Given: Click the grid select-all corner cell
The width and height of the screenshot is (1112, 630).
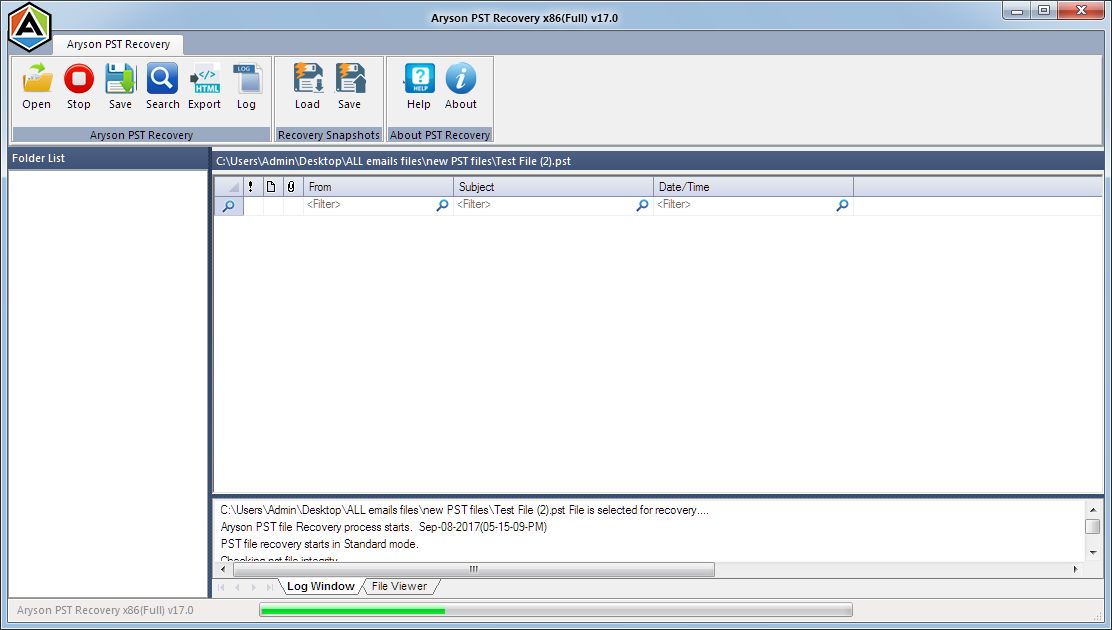Looking at the screenshot, I should (229, 187).
